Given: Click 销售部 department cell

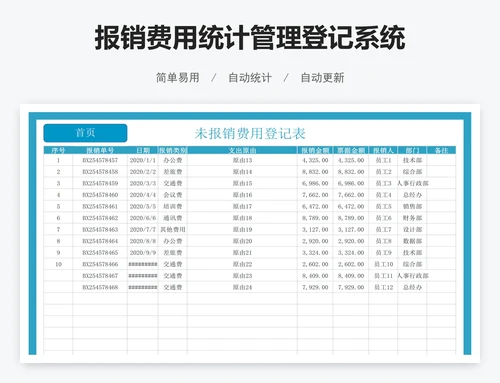Looking at the screenshot, I should tap(412, 206).
